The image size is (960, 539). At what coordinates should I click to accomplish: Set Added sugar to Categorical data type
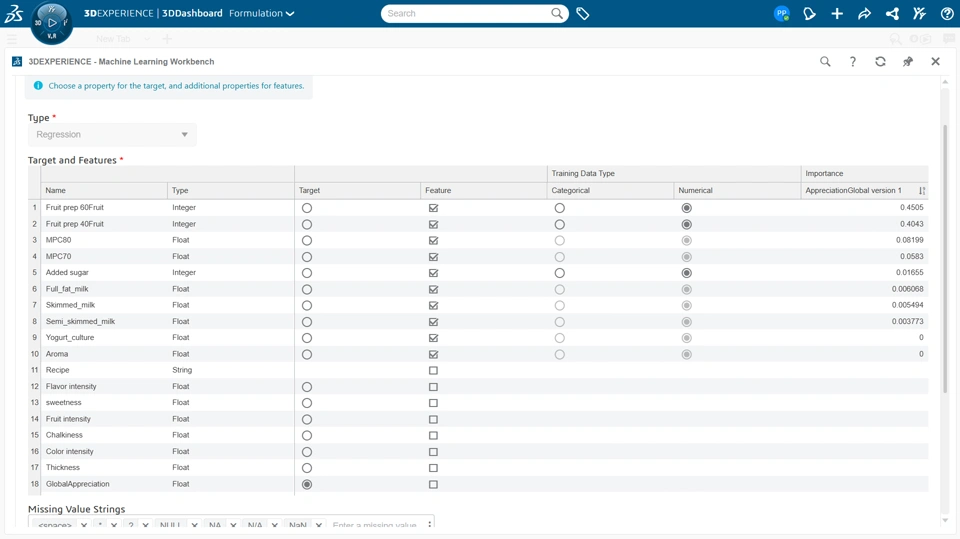click(560, 273)
